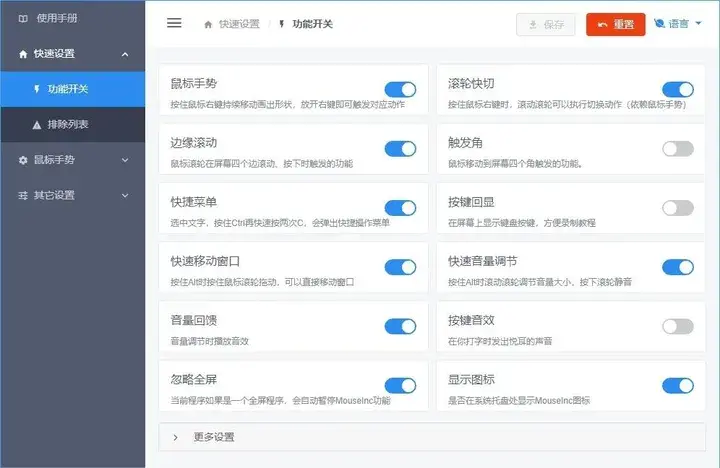The image size is (720, 468).
Task: Collapse the 快速设置 sidebar chevron
Action: pyautogui.click(x=125, y=54)
